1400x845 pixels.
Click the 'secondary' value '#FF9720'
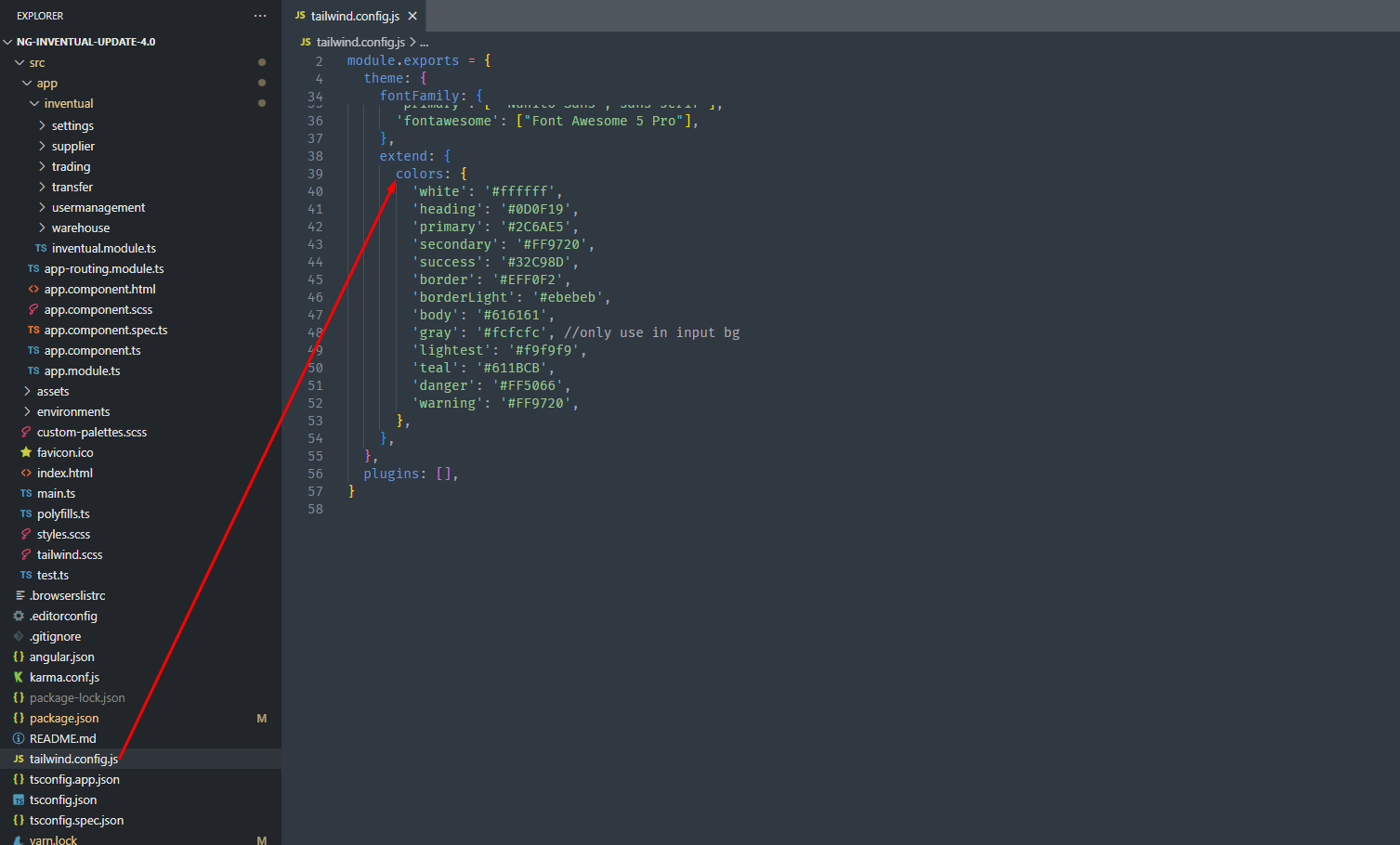tap(552, 244)
